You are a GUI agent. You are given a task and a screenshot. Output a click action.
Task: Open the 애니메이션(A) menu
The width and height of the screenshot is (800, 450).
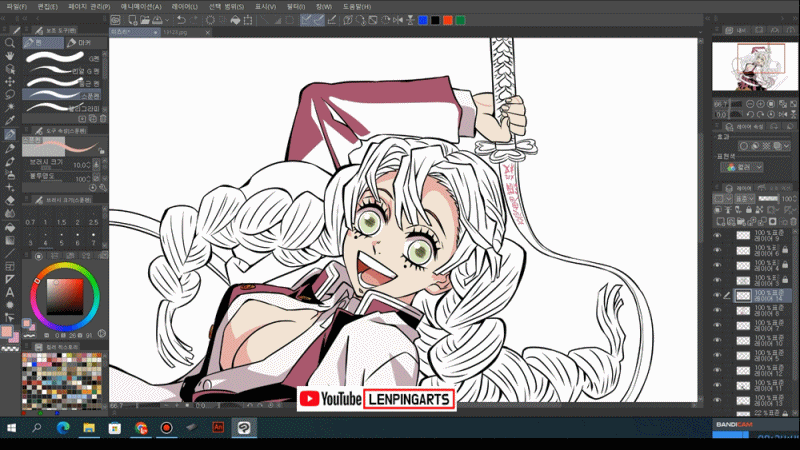click(x=141, y=7)
